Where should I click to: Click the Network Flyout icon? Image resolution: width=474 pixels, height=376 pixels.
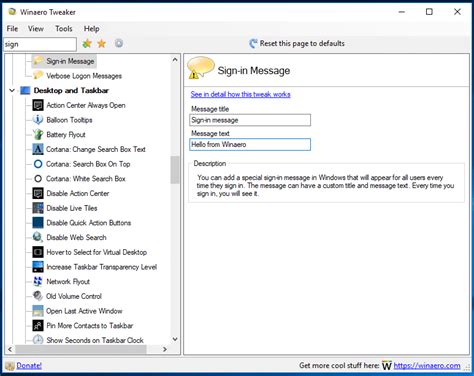coord(38,282)
